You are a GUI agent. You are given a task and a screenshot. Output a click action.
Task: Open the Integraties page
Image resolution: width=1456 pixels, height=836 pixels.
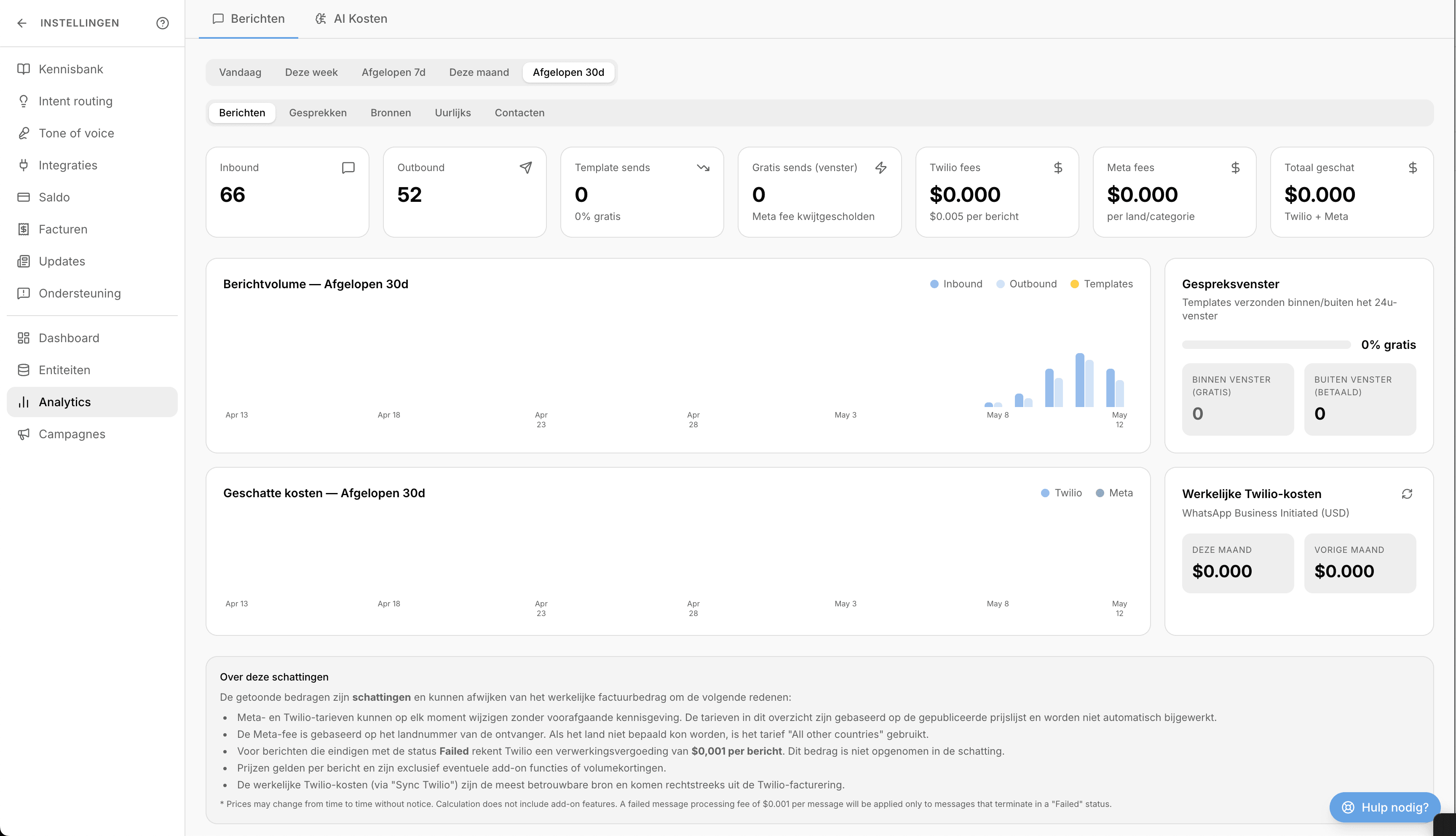pyautogui.click(x=92, y=165)
